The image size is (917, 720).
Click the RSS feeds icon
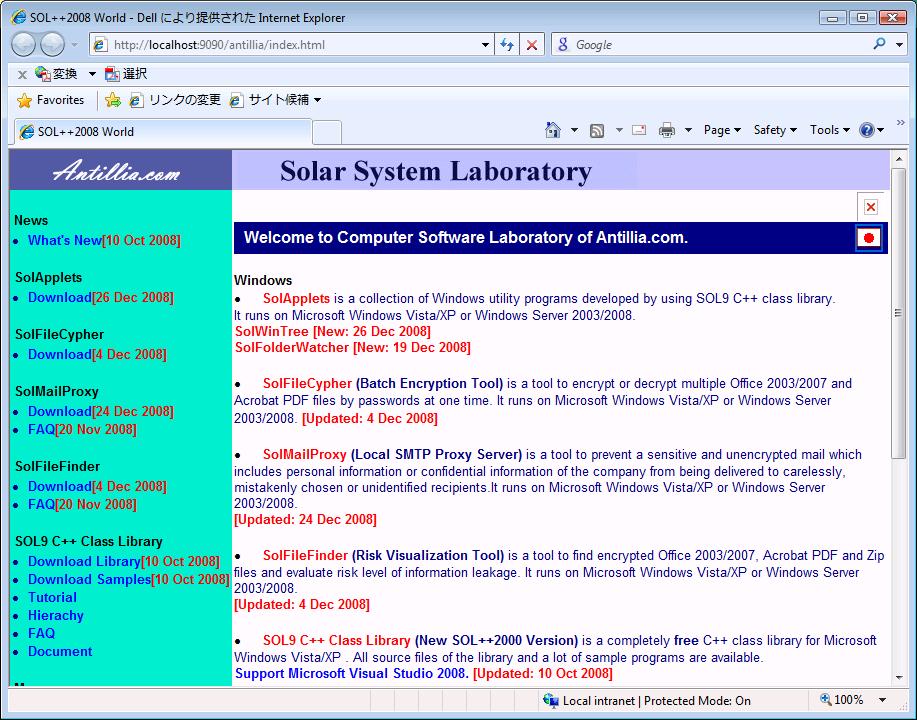pyautogui.click(x=597, y=130)
